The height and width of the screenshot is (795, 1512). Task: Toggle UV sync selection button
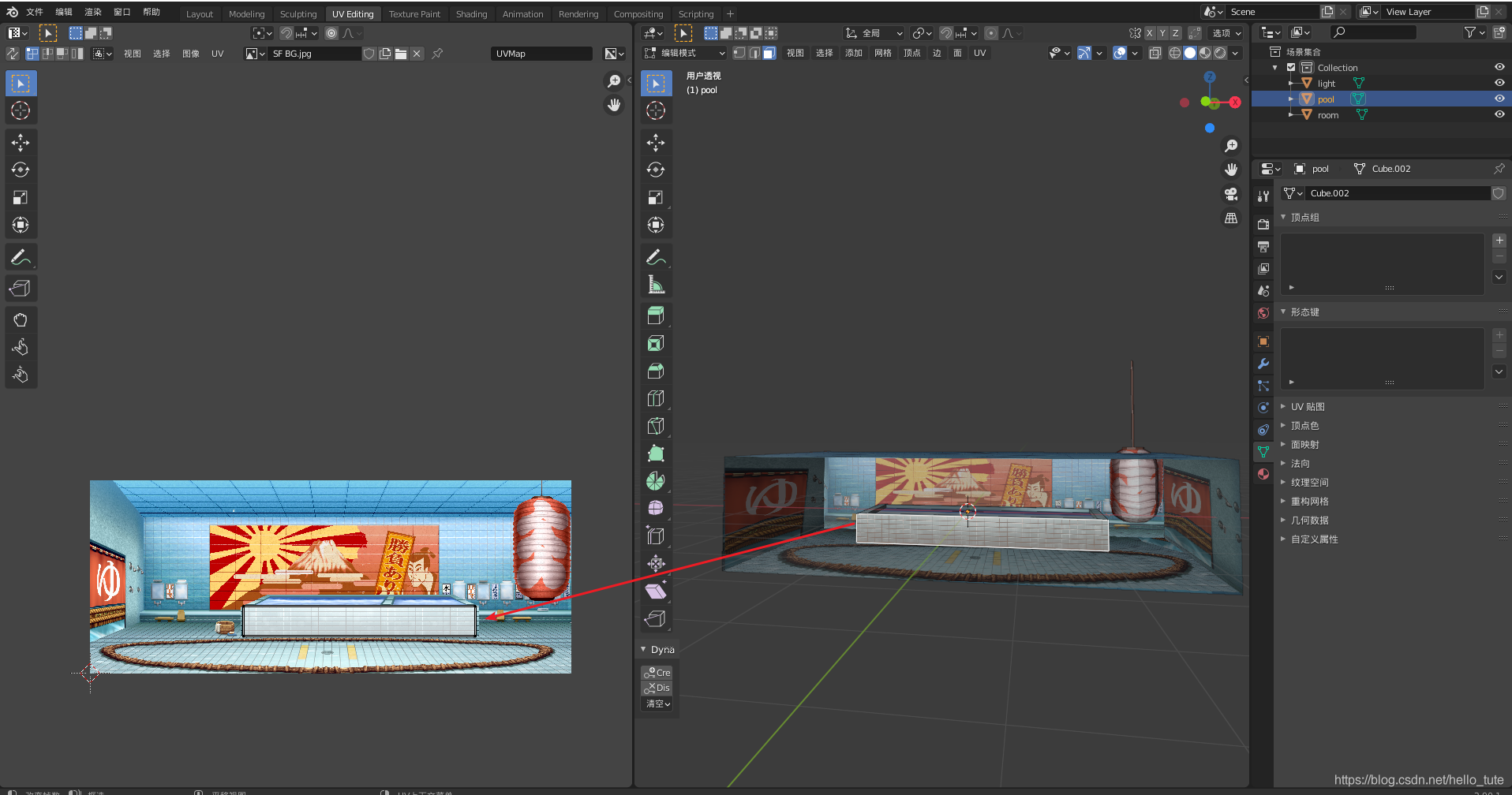[13, 54]
